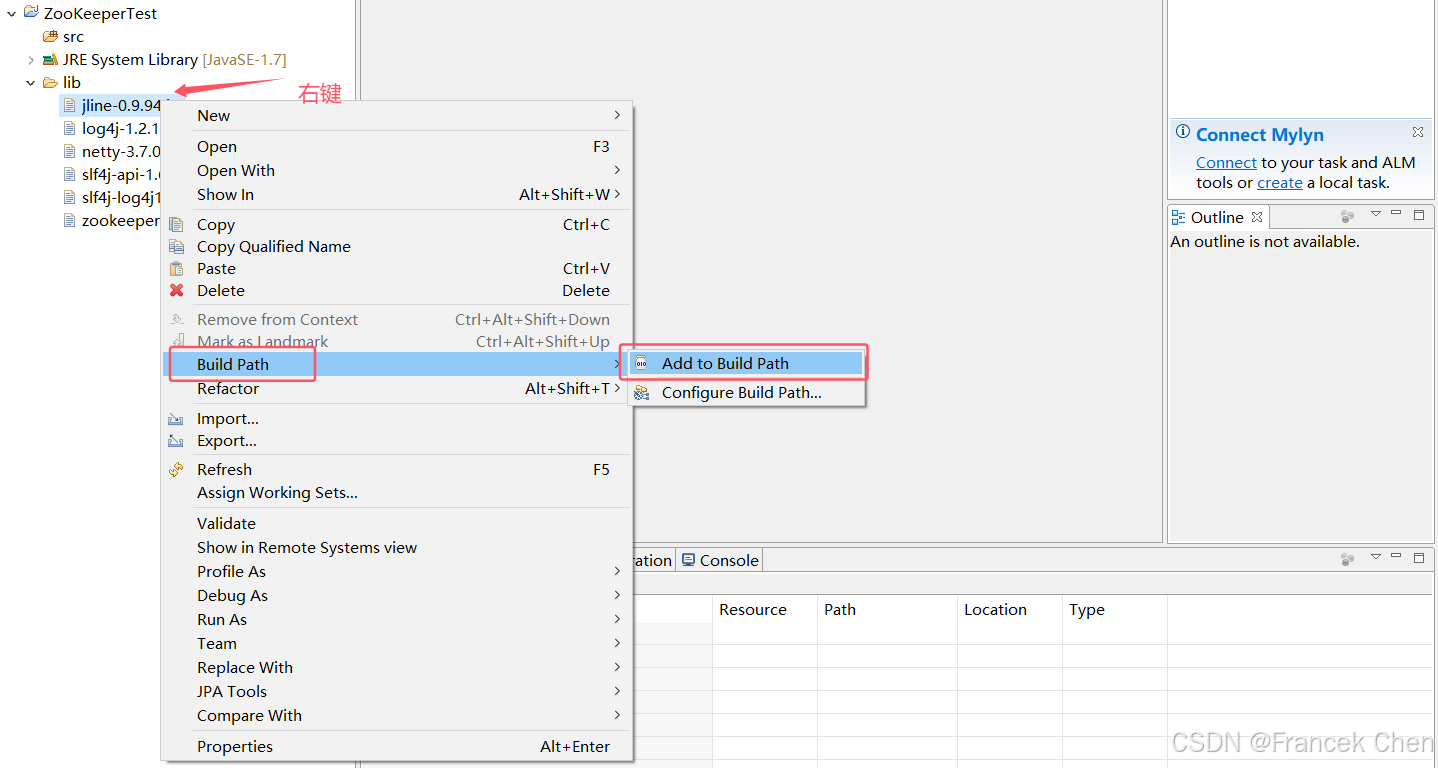Screen dimensions: 1438x768
Task: Click the Path column header
Action: pyautogui.click(x=840, y=610)
